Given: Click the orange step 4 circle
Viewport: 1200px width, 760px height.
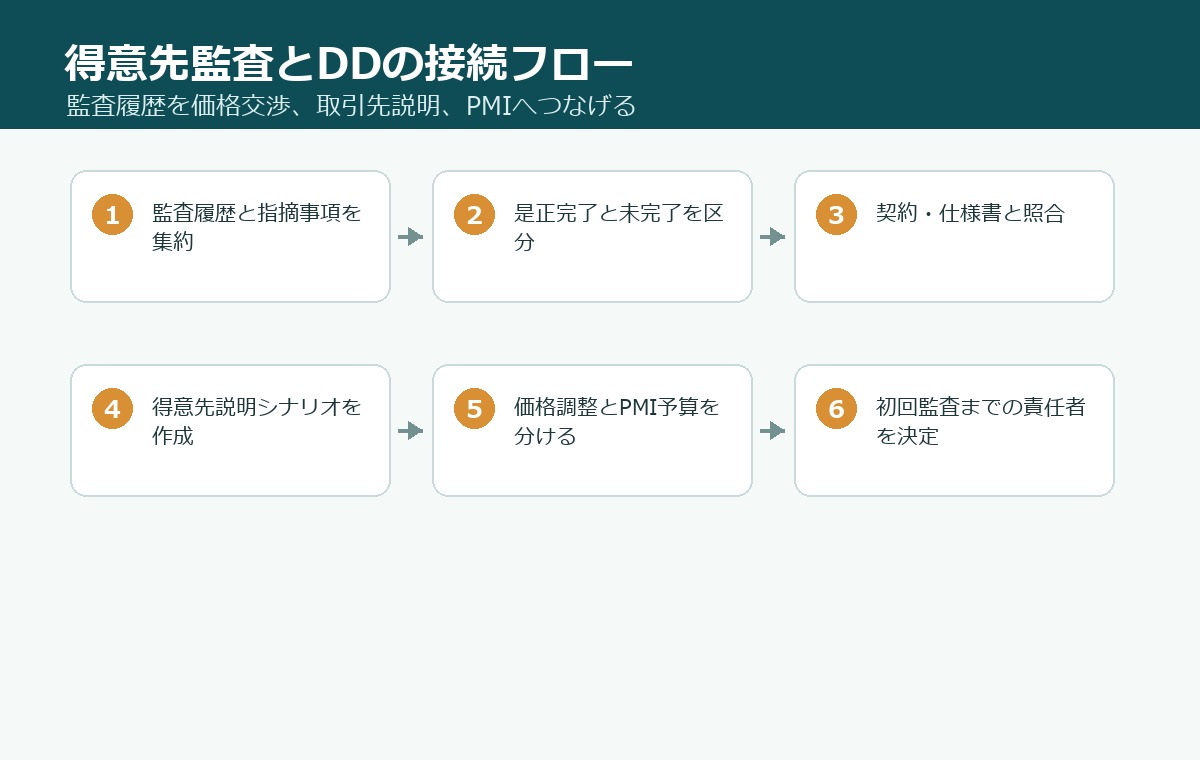Looking at the screenshot, I should pyautogui.click(x=112, y=409).
